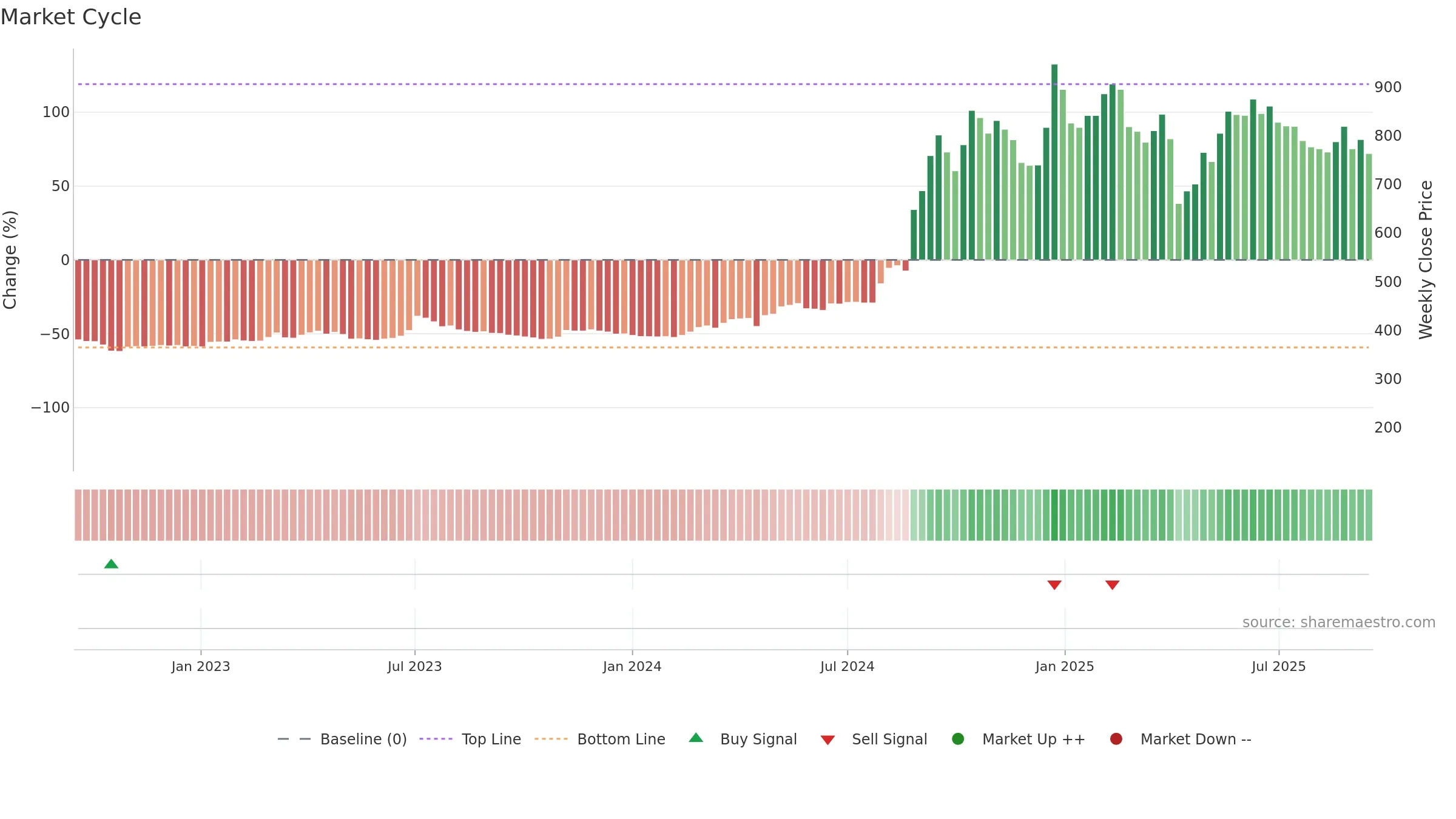1456x819 pixels.
Task: Toggle the Market Up ++ legend entry
Action: click(1019, 739)
